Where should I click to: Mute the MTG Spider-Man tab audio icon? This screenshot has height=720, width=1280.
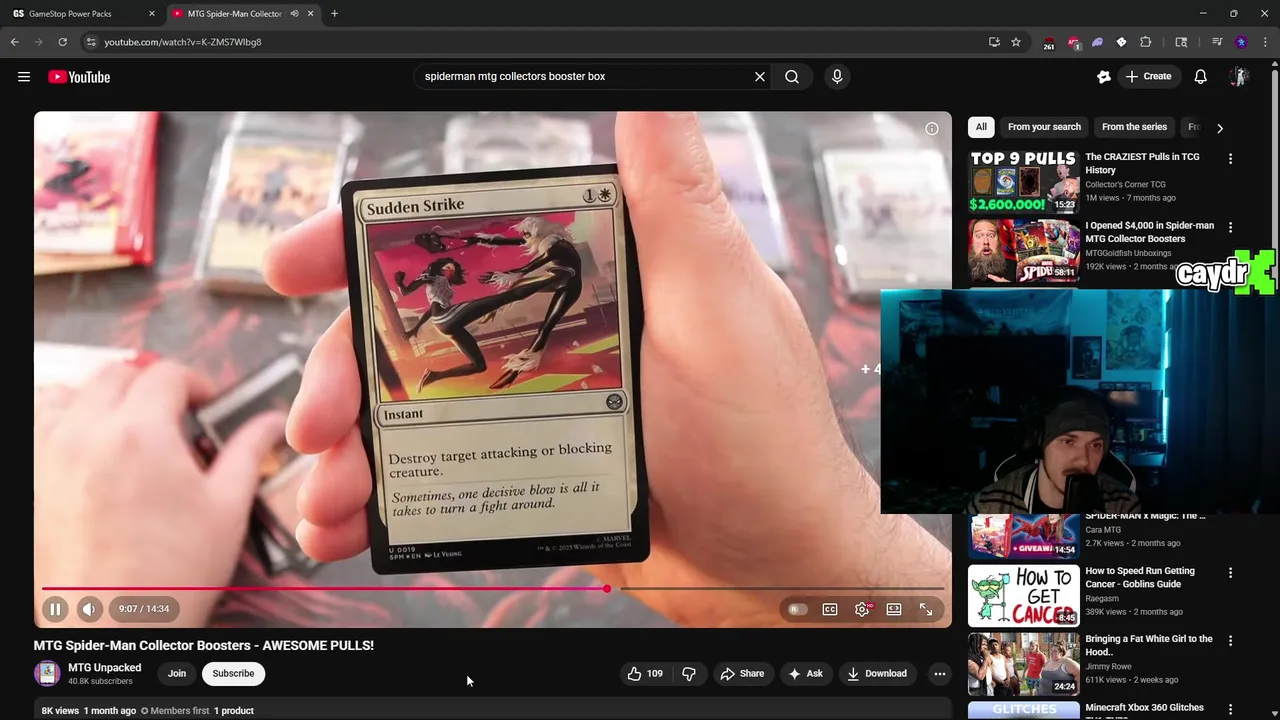tap(294, 14)
